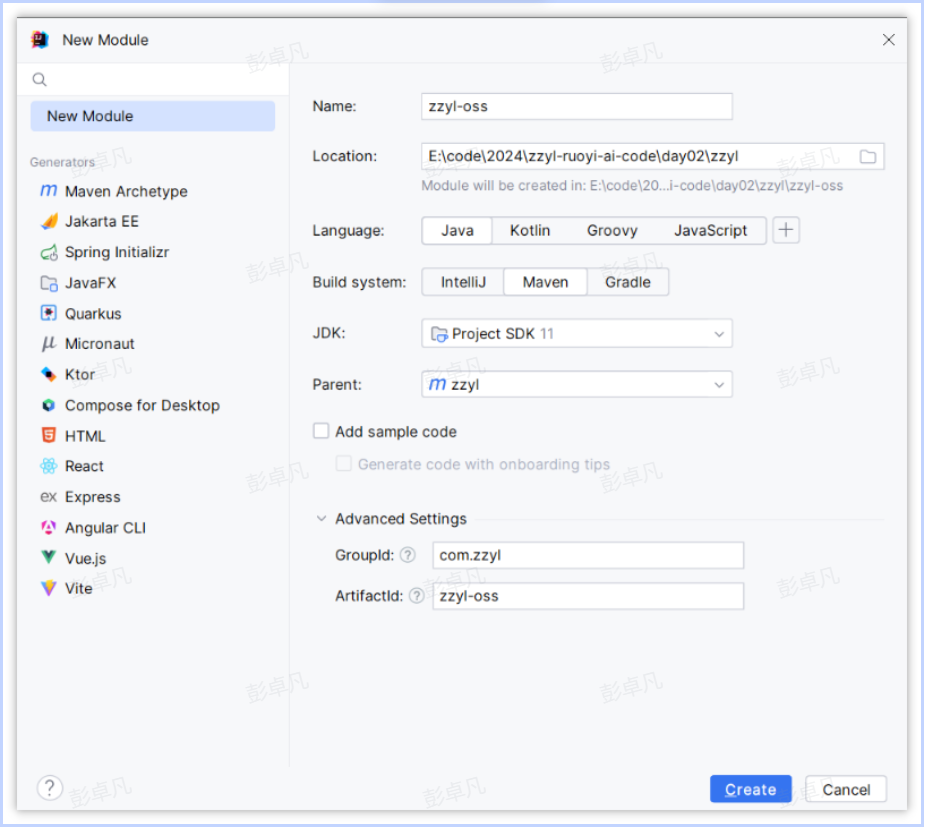
Task: Choose Maven build system
Action: click(x=545, y=282)
